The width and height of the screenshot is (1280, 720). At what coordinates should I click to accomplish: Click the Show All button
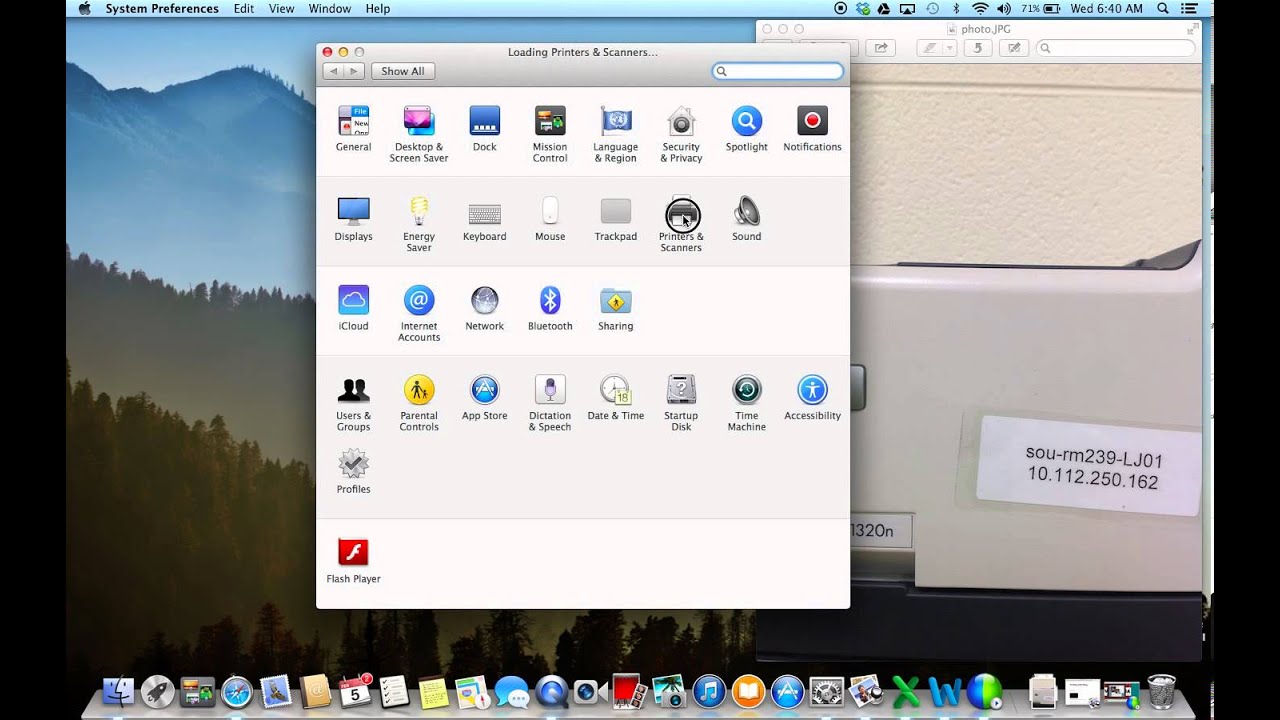tap(402, 71)
